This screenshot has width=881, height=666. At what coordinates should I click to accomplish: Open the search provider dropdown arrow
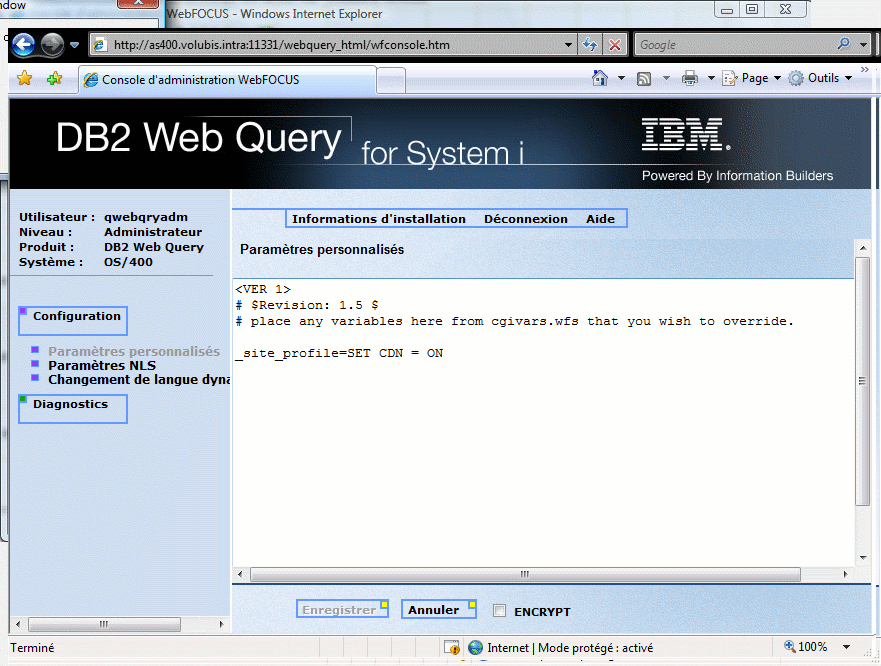coord(863,44)
